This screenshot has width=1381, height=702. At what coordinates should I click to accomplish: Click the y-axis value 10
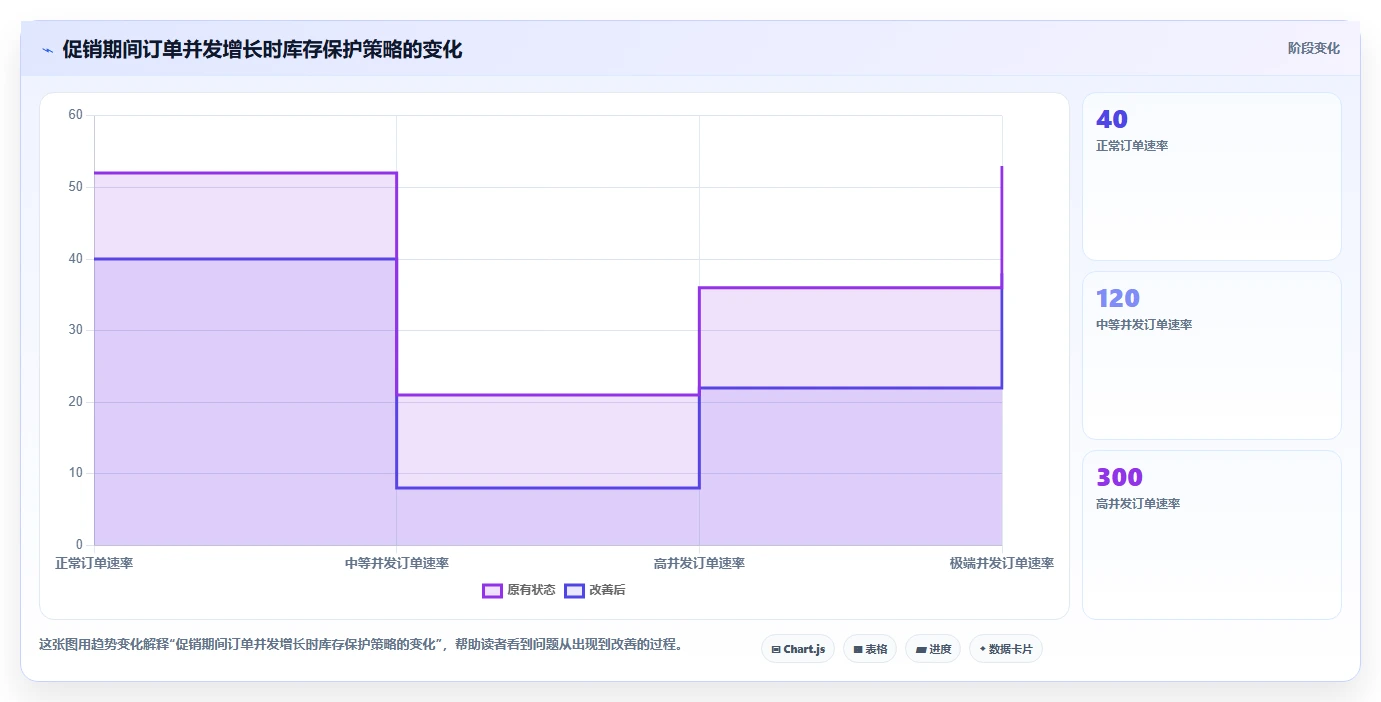point(76,473)
